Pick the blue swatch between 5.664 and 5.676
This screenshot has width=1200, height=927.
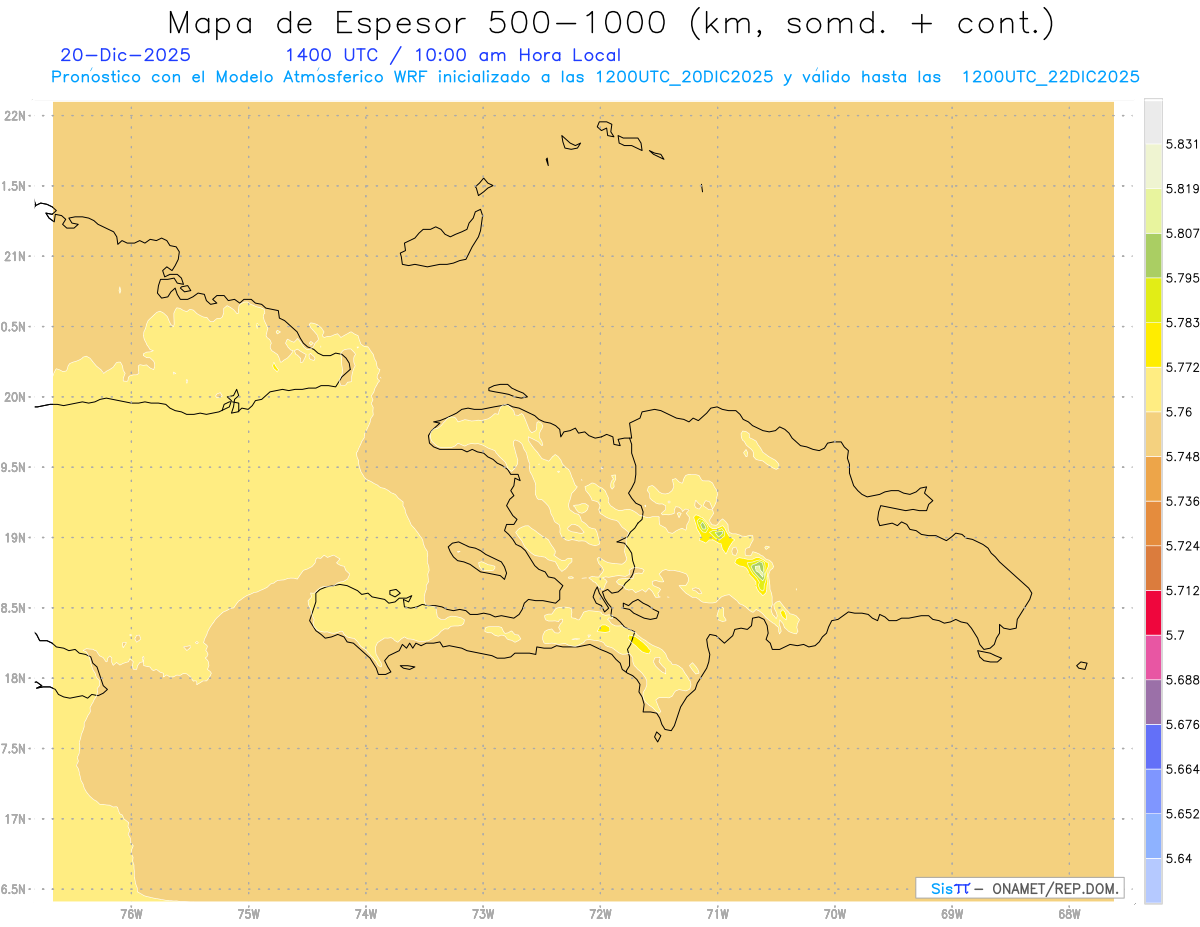pos(1153,747)
